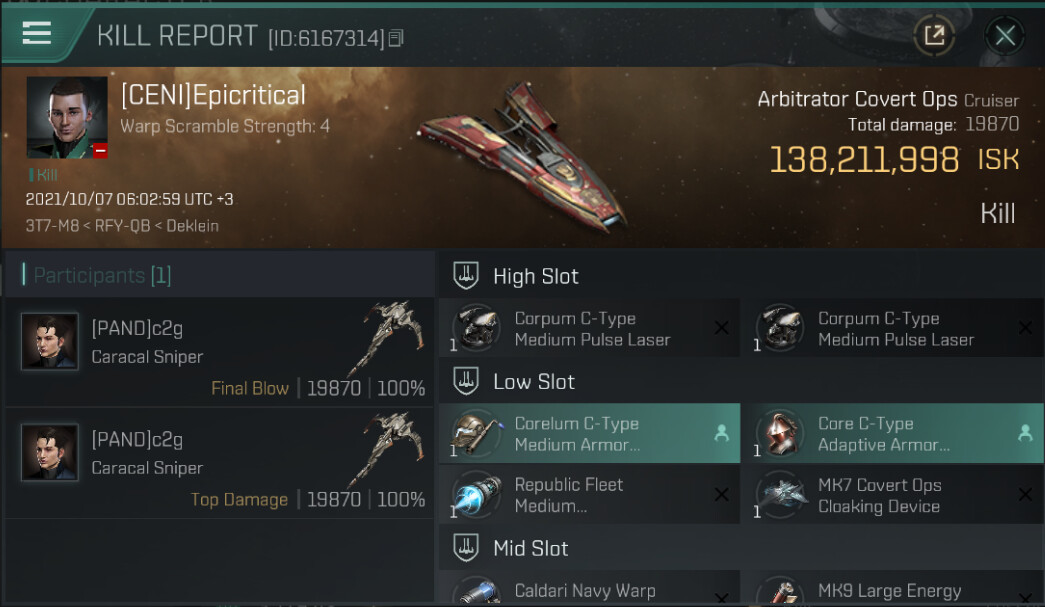Select Corelum C-Type Medium Armor module
This screenshot has width=1045, height=607.
point(589,433)
